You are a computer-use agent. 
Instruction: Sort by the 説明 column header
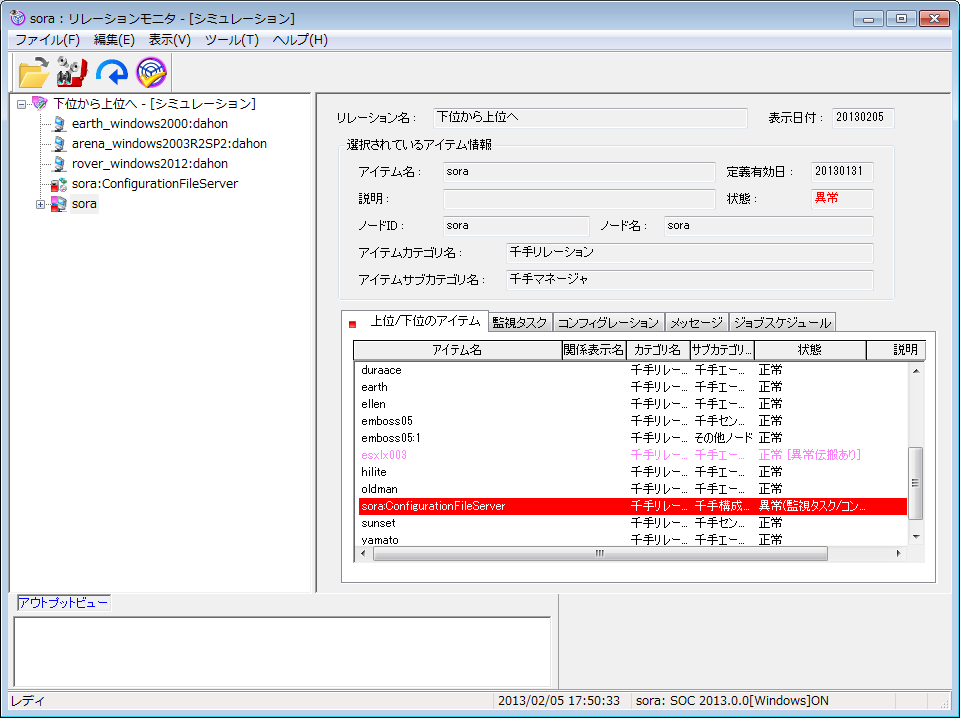coord(896,350)
